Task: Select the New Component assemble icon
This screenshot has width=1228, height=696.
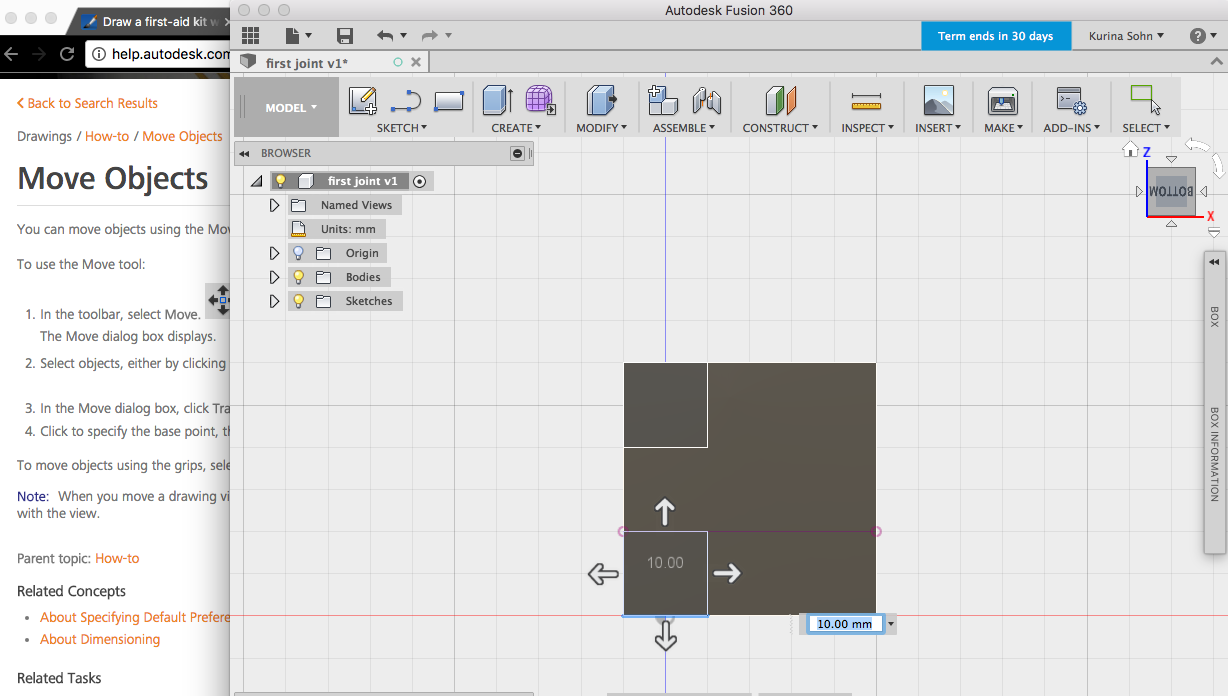Action: [x=663, y=100]
